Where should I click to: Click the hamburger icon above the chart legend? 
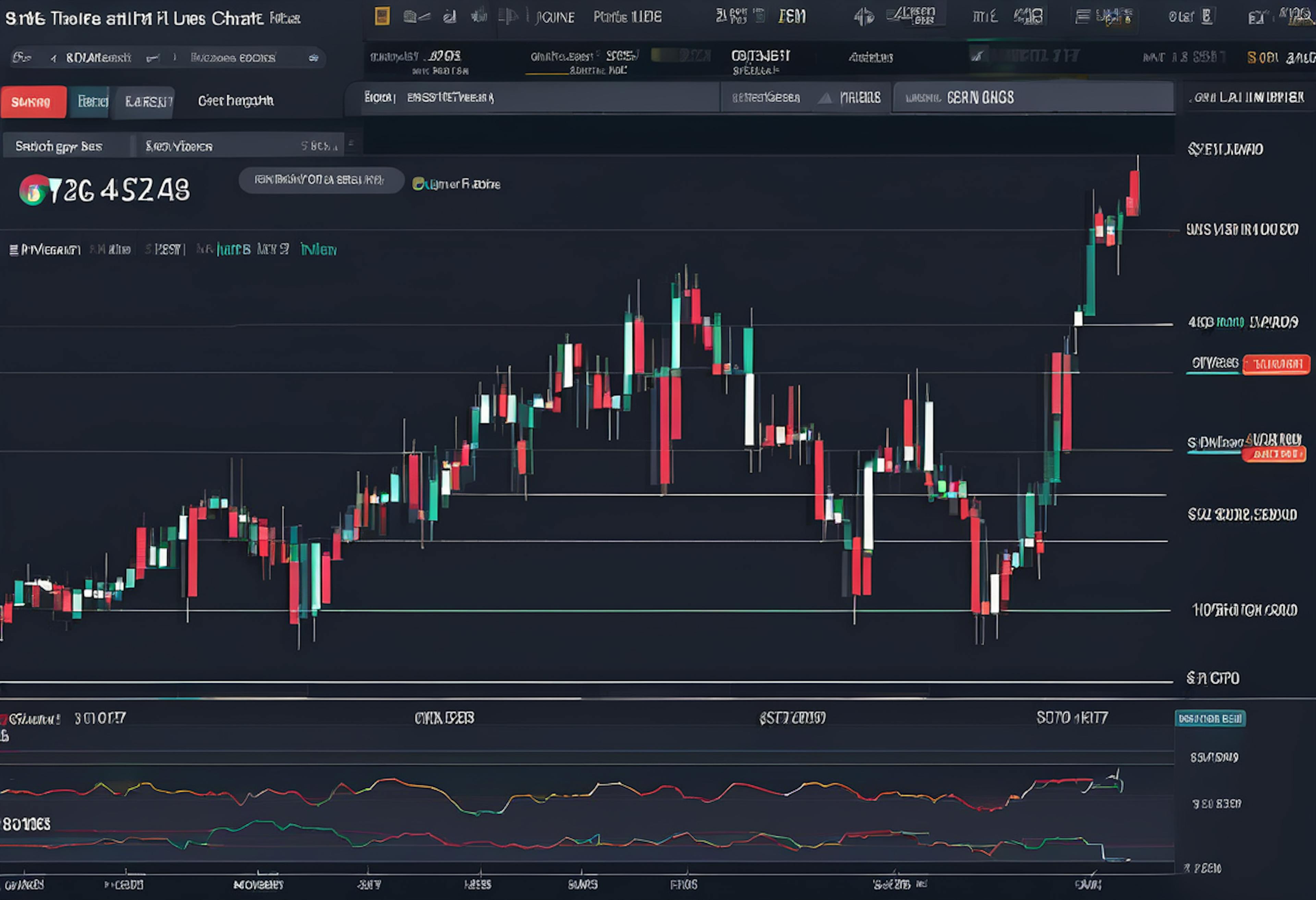[14, 250]
